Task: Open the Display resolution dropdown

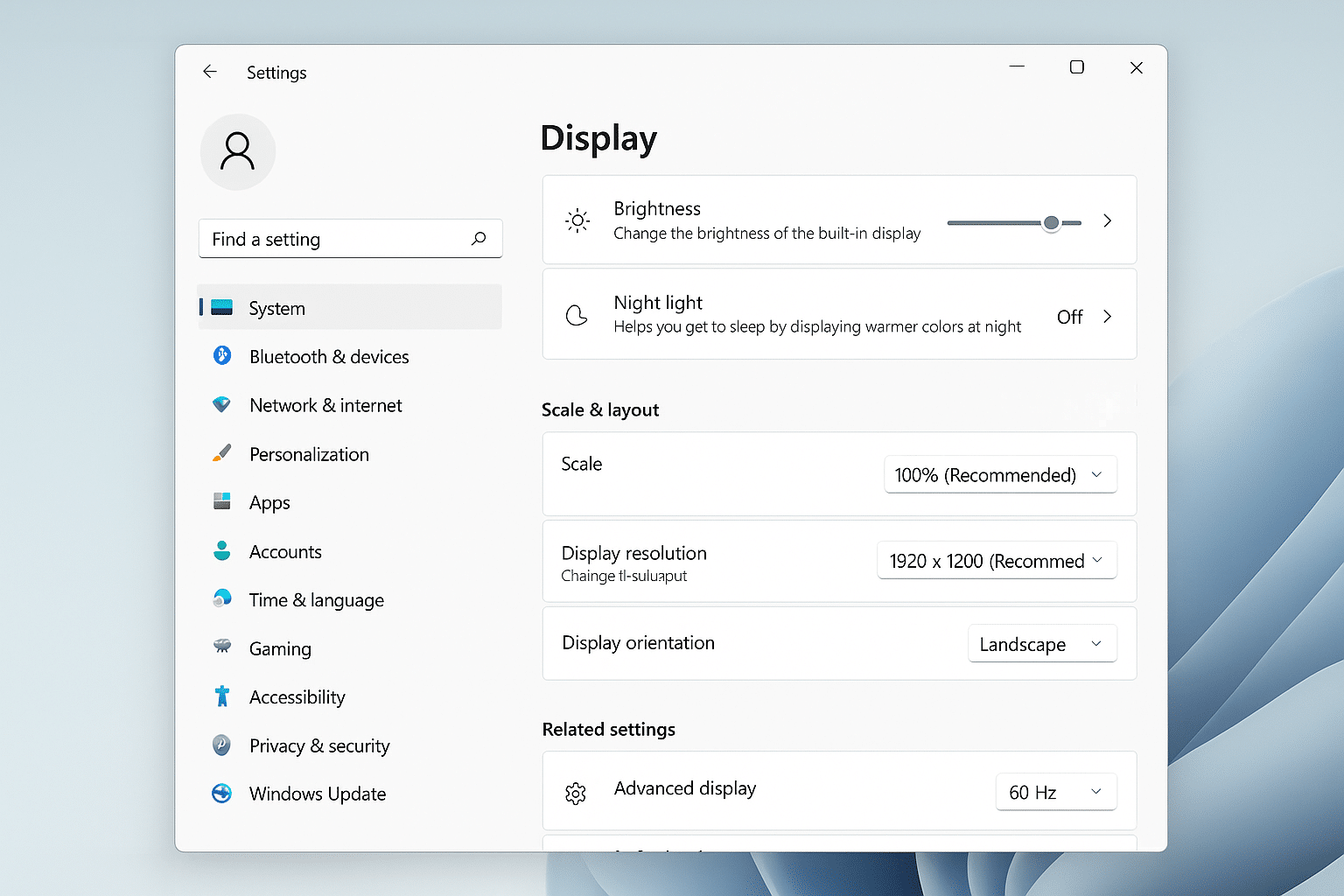Action: pos(997,560)
